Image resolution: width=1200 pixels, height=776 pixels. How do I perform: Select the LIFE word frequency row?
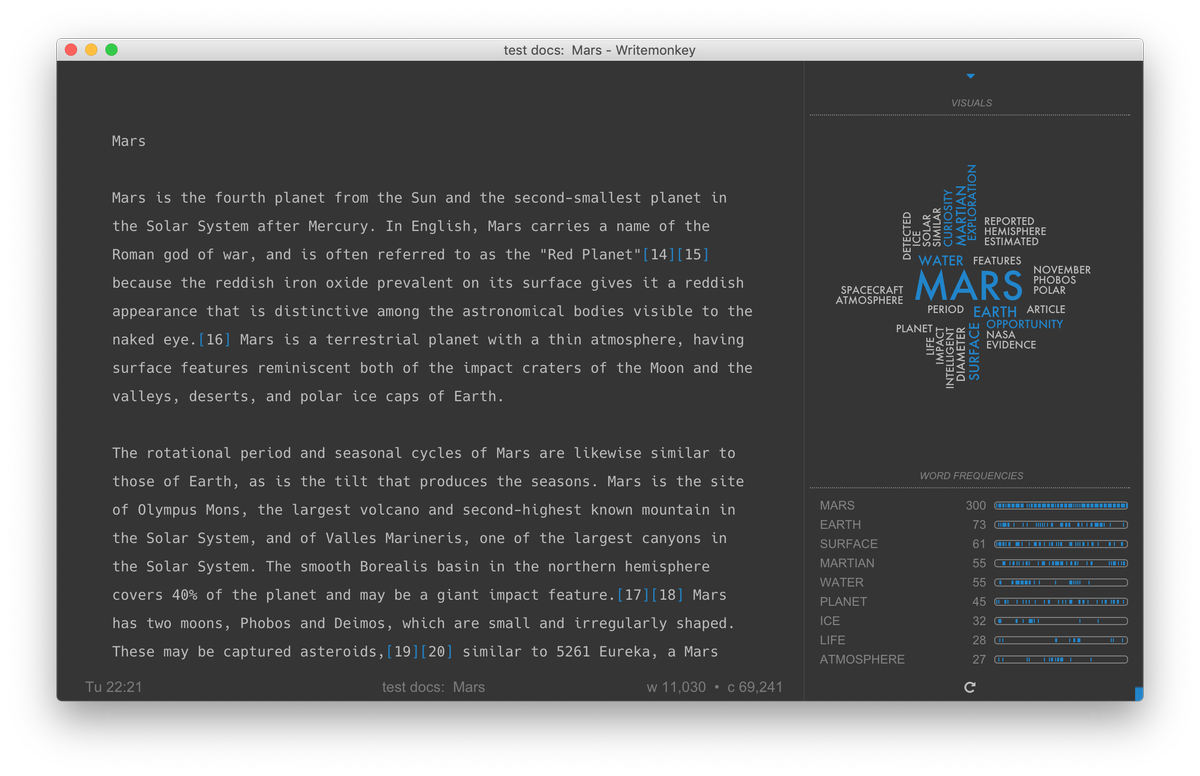click(973, 640)
